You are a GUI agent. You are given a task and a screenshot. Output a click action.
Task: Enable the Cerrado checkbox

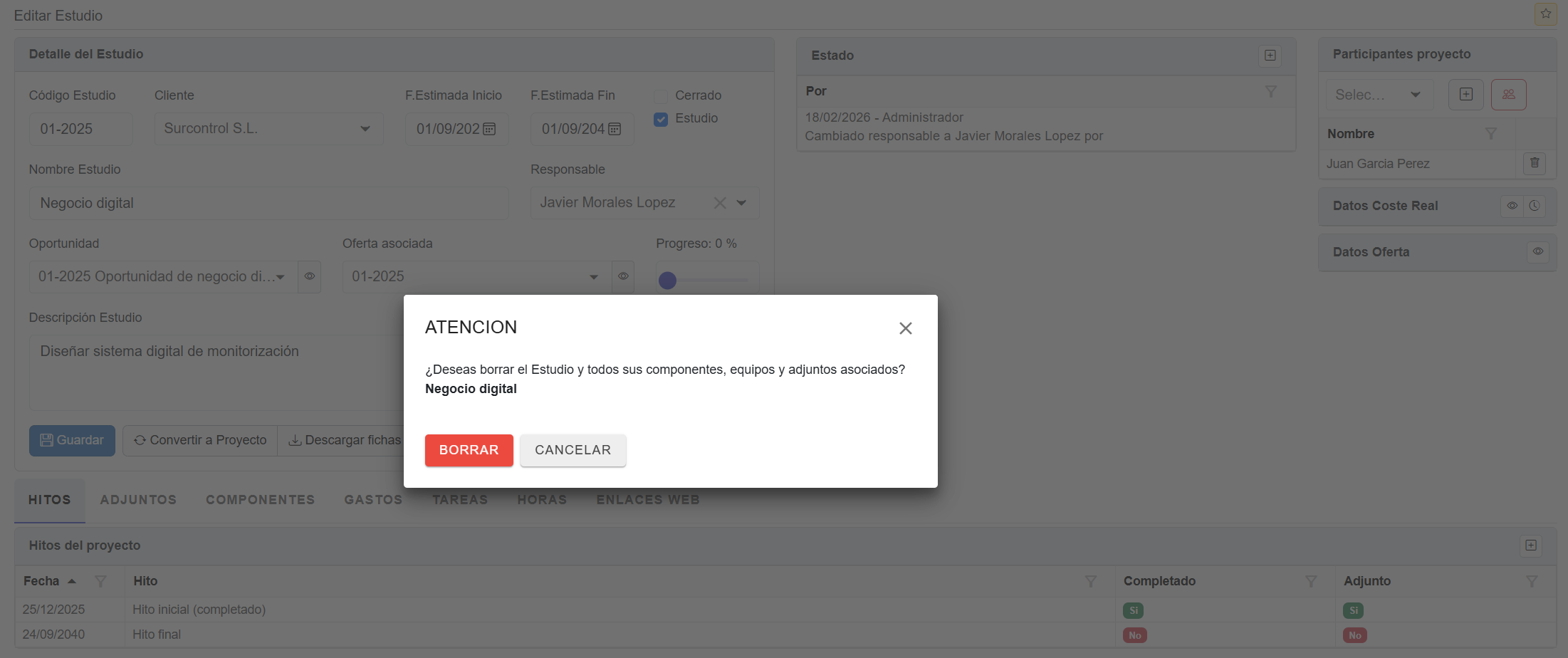coord(661,96)
